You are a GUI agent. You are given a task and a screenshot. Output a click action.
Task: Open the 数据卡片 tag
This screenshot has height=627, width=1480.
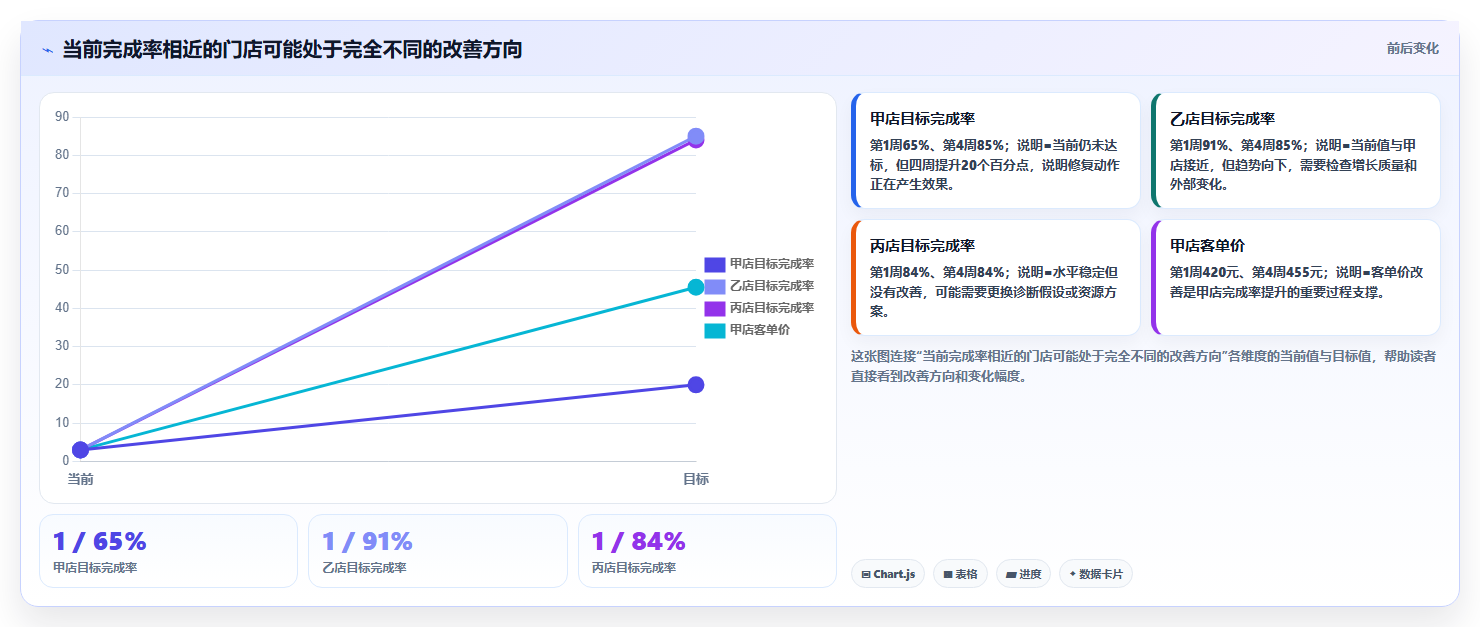tap(1096, 574)
